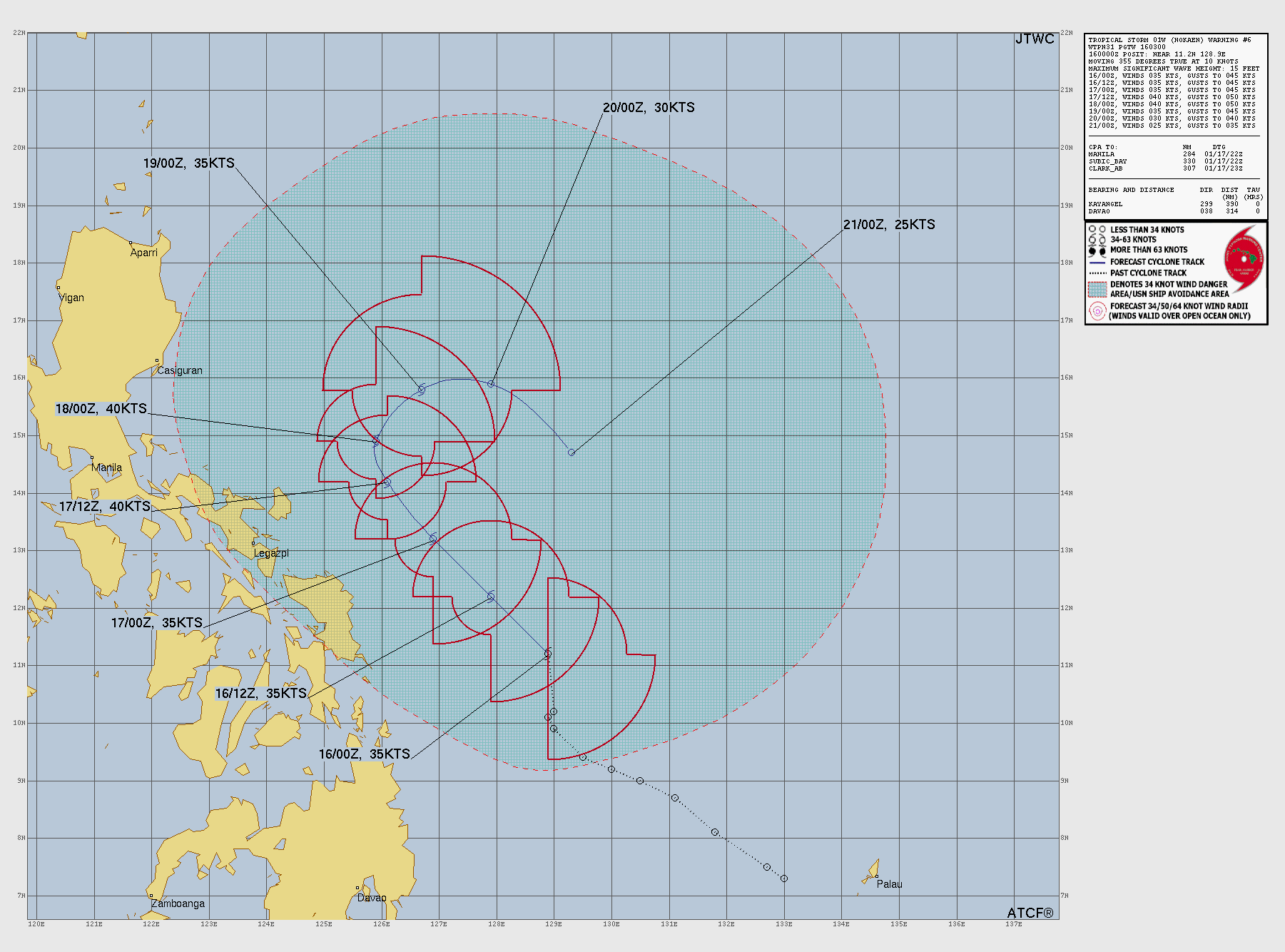Click the JTWC hurricane logo in the legend
This screenshot has height=952, width=1285.
(1244, 259)
